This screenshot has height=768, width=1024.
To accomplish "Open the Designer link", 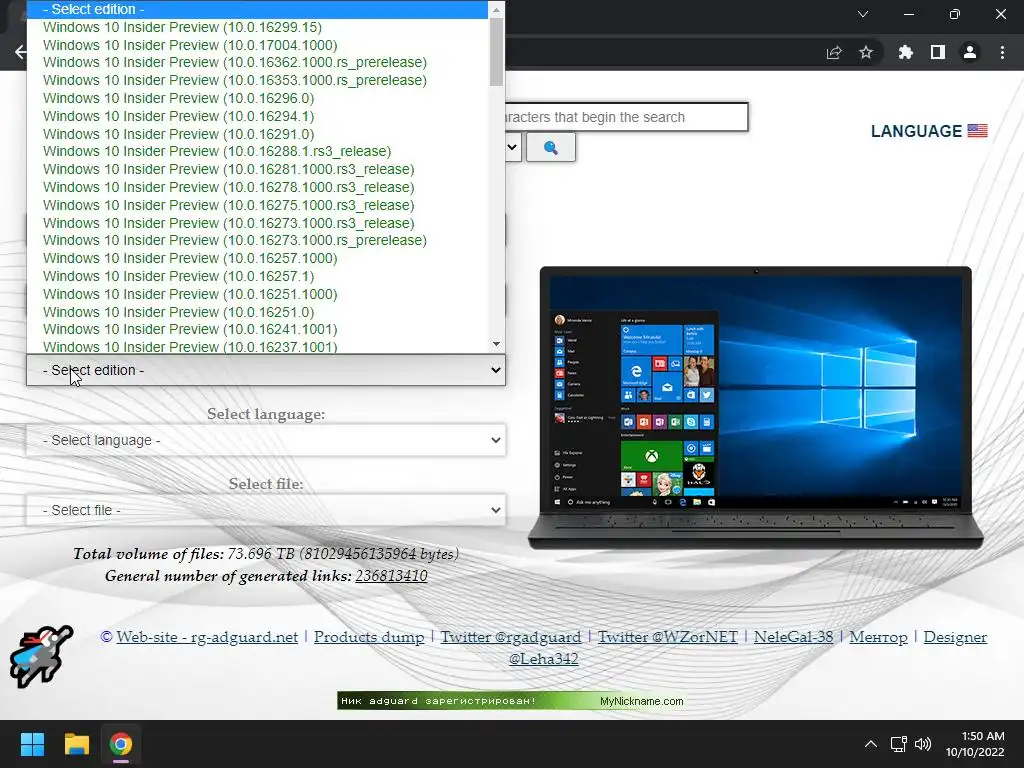I will pyautogui.click(x=955, y=637).
